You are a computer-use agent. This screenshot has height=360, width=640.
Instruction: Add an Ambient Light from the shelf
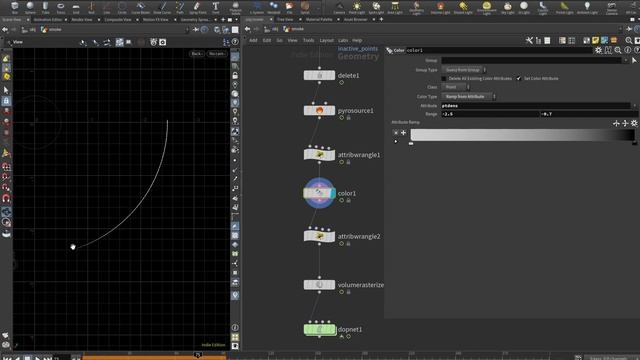pos(587,7)
